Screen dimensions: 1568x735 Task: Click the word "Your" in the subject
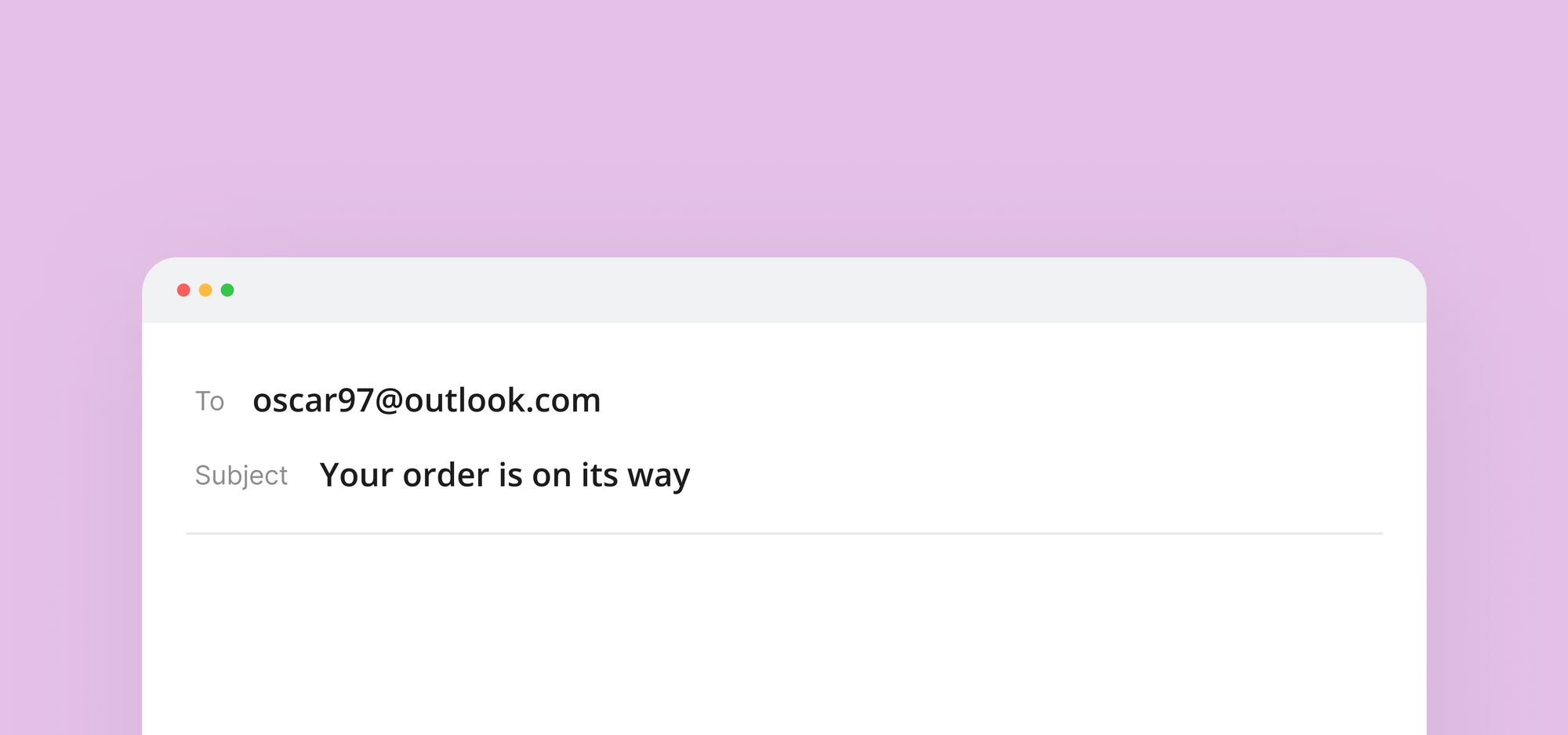[x=356, y=475]
